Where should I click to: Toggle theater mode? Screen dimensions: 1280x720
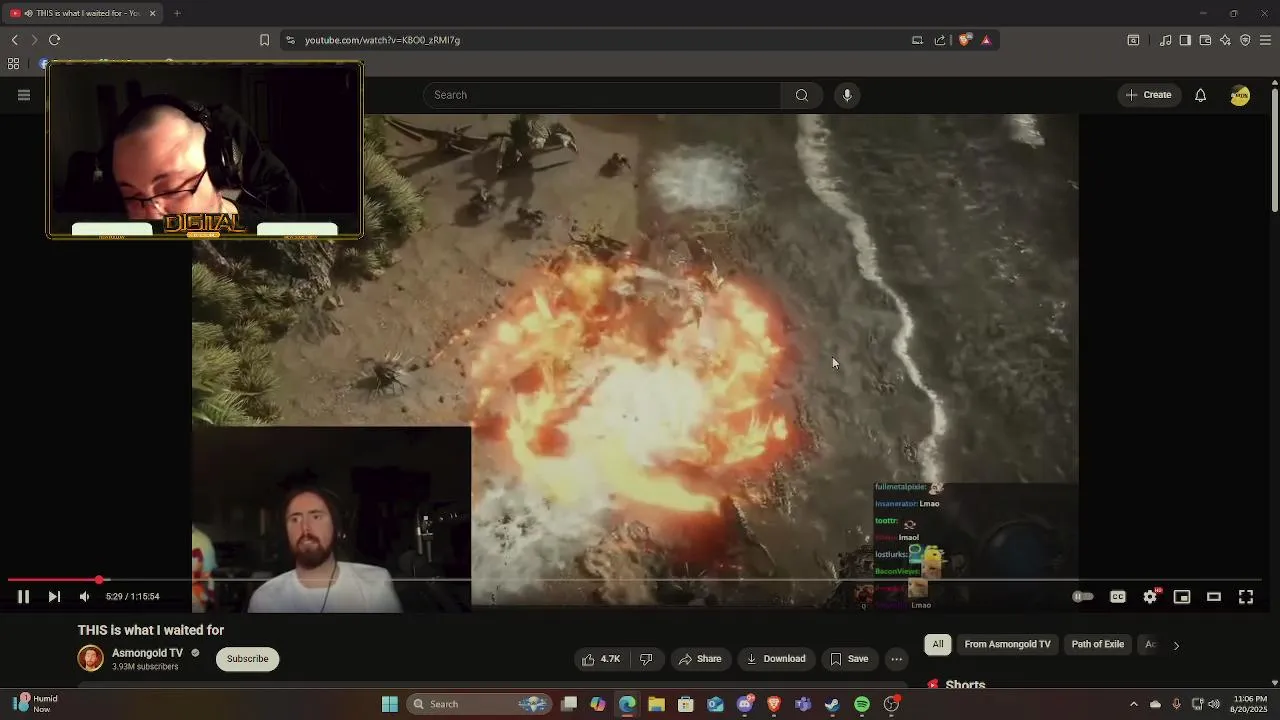[1214, 597]
